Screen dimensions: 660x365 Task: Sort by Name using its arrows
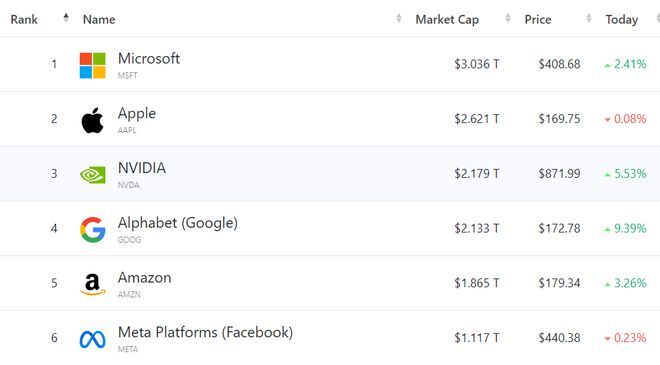click(399, 18)
